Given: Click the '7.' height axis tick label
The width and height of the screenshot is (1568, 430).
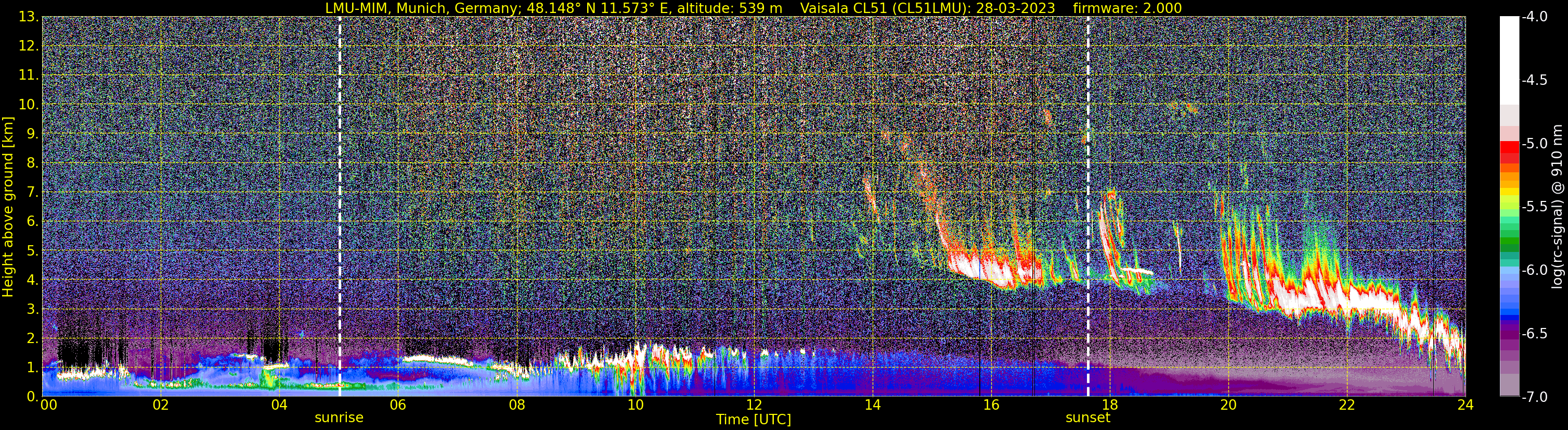Looking at the screenshot, I should (32, 193).
